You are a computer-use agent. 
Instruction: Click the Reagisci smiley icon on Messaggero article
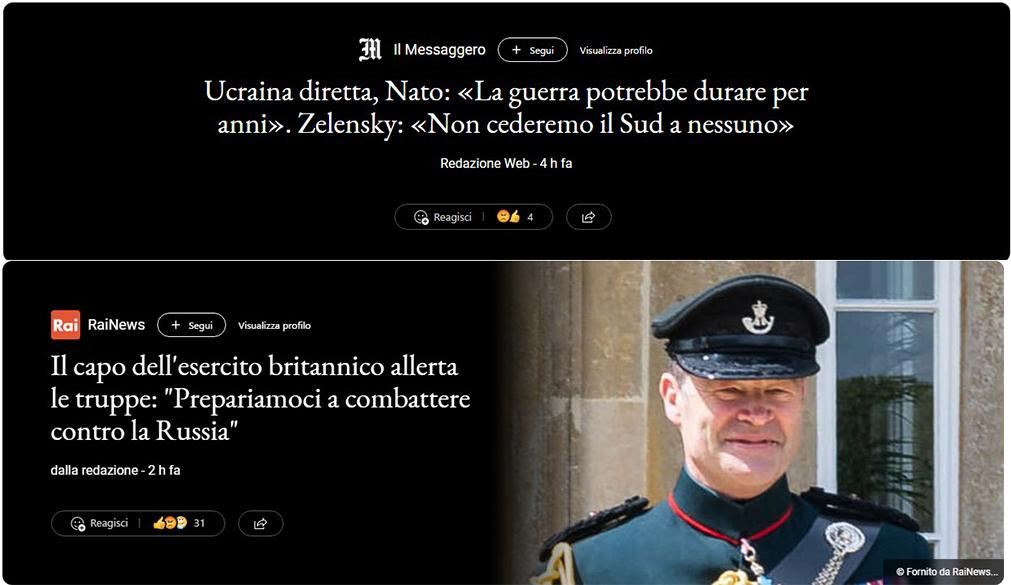point(421,217)
